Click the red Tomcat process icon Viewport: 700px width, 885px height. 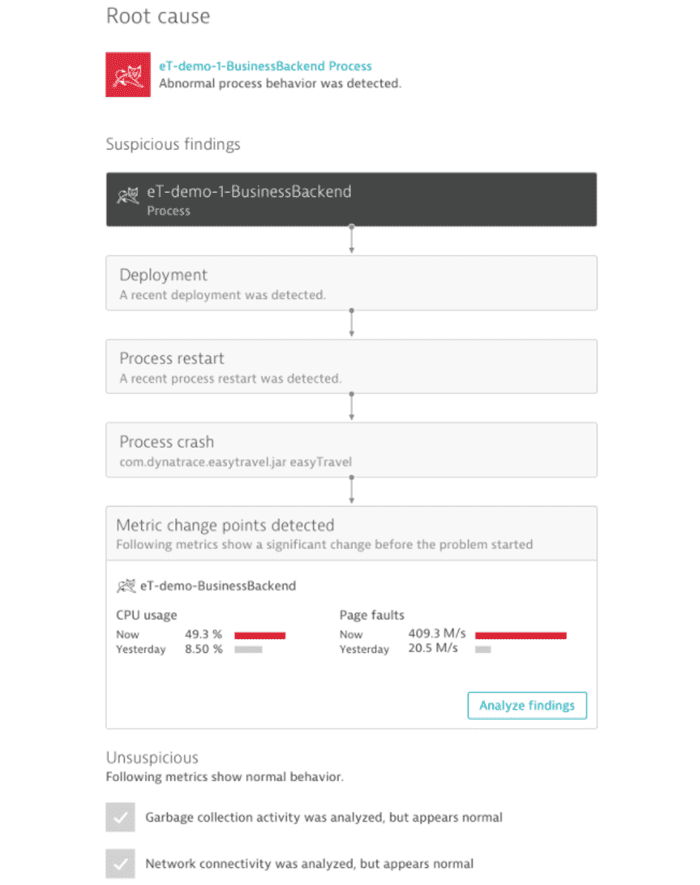pos(128,75)
